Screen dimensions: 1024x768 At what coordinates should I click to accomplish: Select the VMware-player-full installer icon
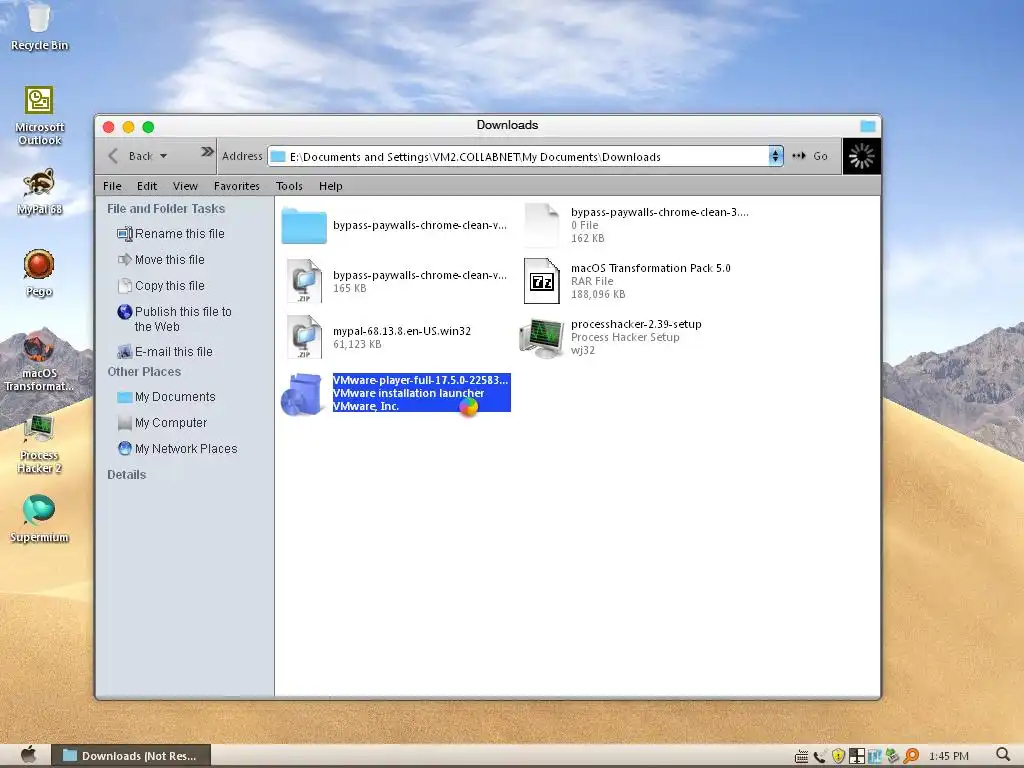302,394
